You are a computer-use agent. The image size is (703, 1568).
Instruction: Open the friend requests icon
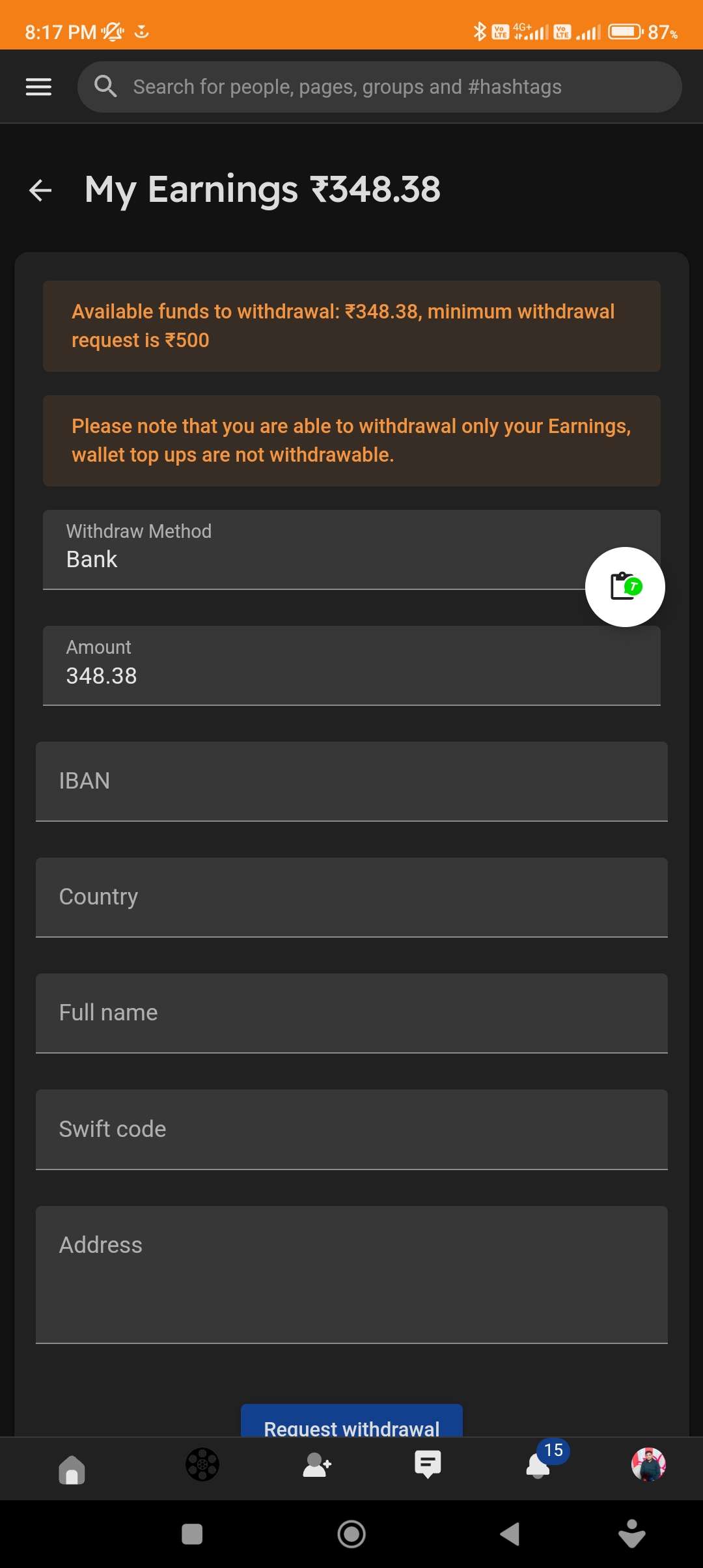(317, 1465)
